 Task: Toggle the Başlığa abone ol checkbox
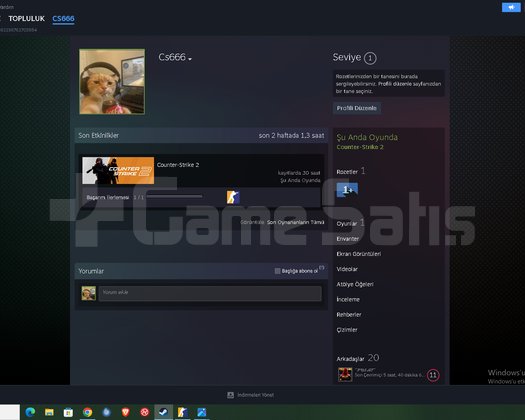point(277,271)
